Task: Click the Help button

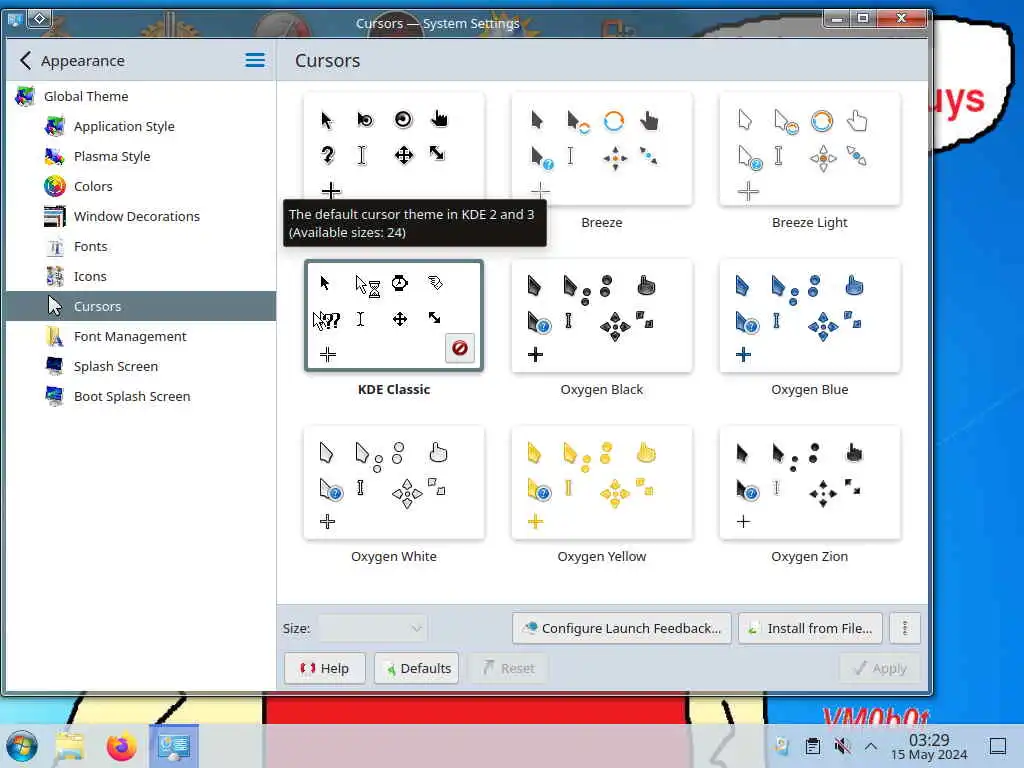Action: tap(325, 668)
